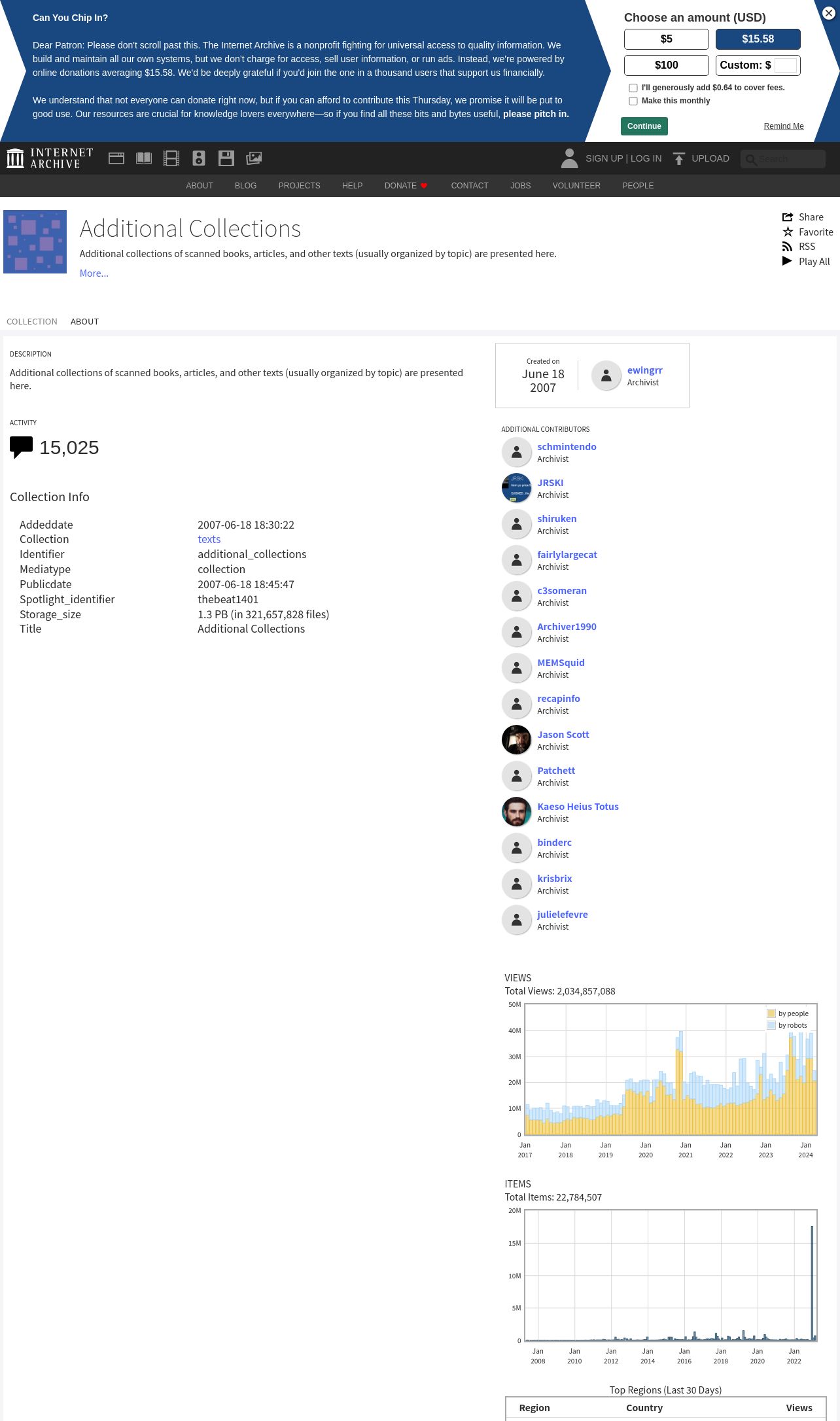Click the activity speech bubble icon
The height and width of the screenshot is (1421, 840).
coord(22,447)
